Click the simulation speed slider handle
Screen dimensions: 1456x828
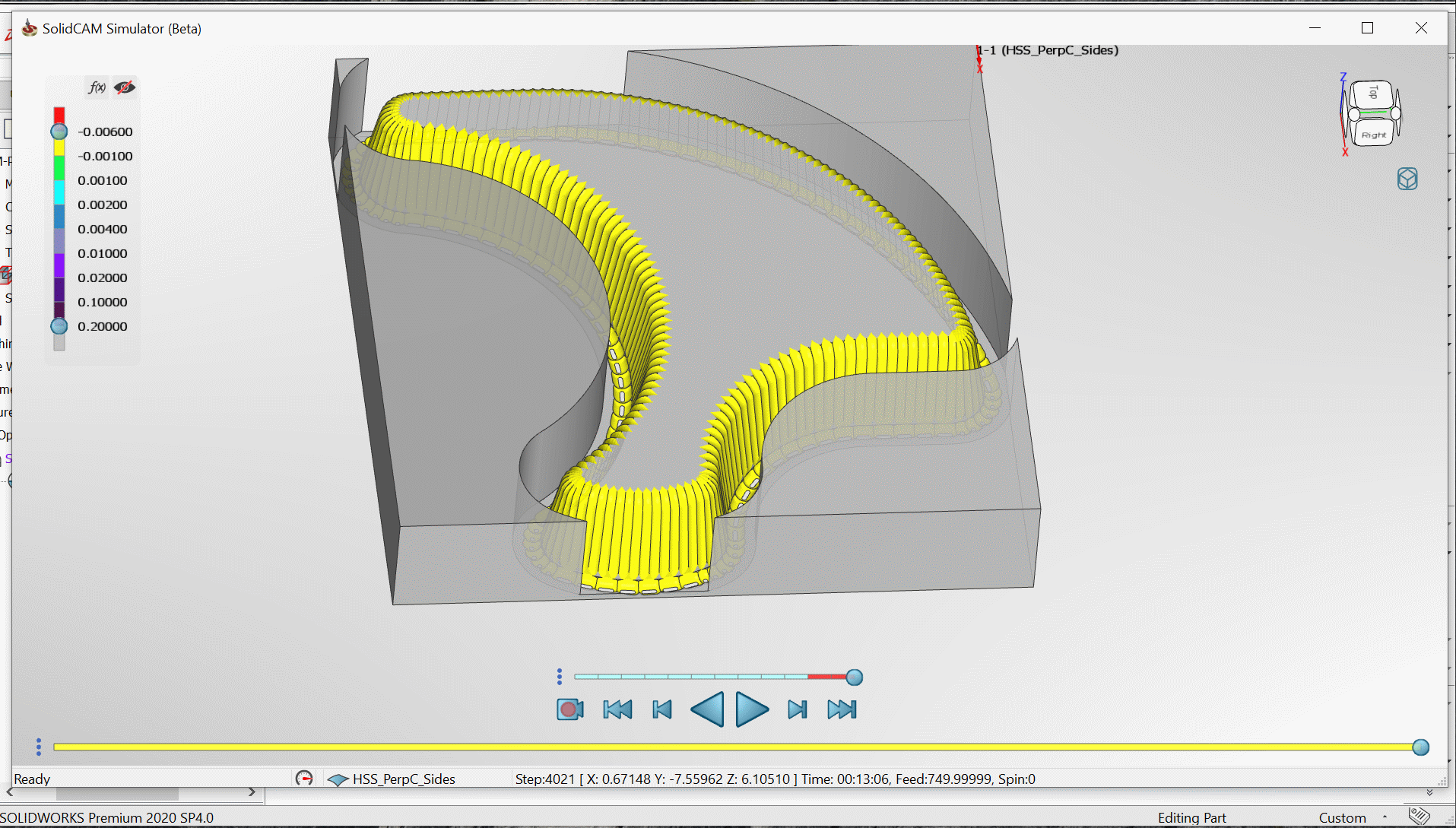coord(855,677)
